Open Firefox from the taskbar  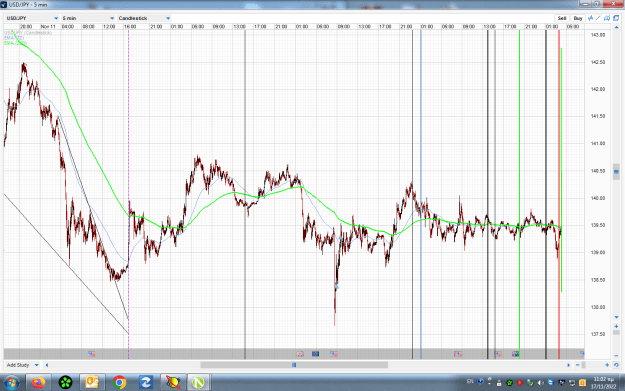pyautogui.click(x=39, y=383)
